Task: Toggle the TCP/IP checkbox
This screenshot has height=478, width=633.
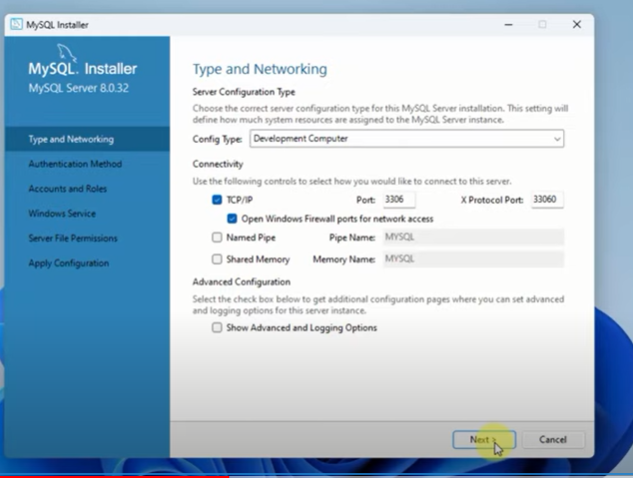Action: (x=217, y=200)
